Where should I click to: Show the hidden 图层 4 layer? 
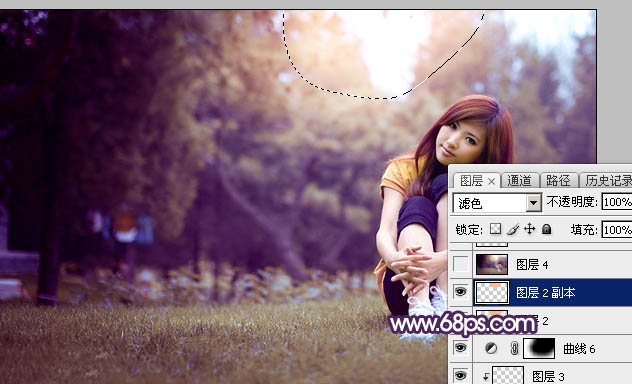pos(460,264)
